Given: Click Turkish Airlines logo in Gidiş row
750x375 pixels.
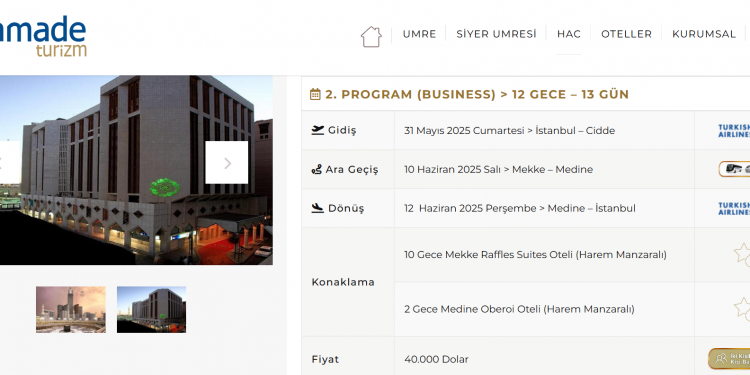Looking at the screenshot, I should (734, 130).
